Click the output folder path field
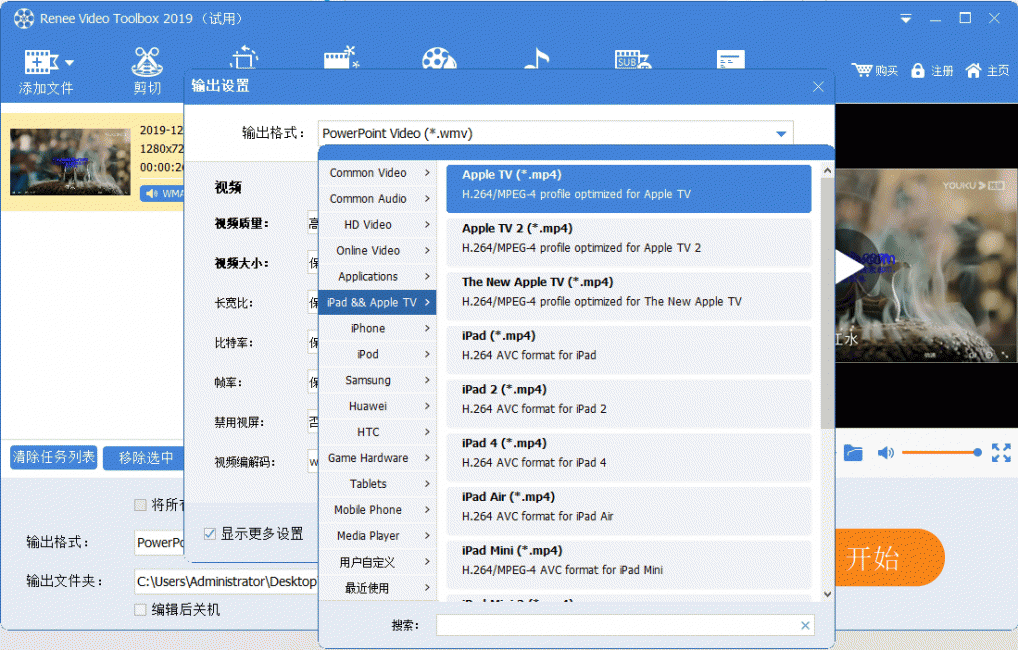 [x=226, y=581]
